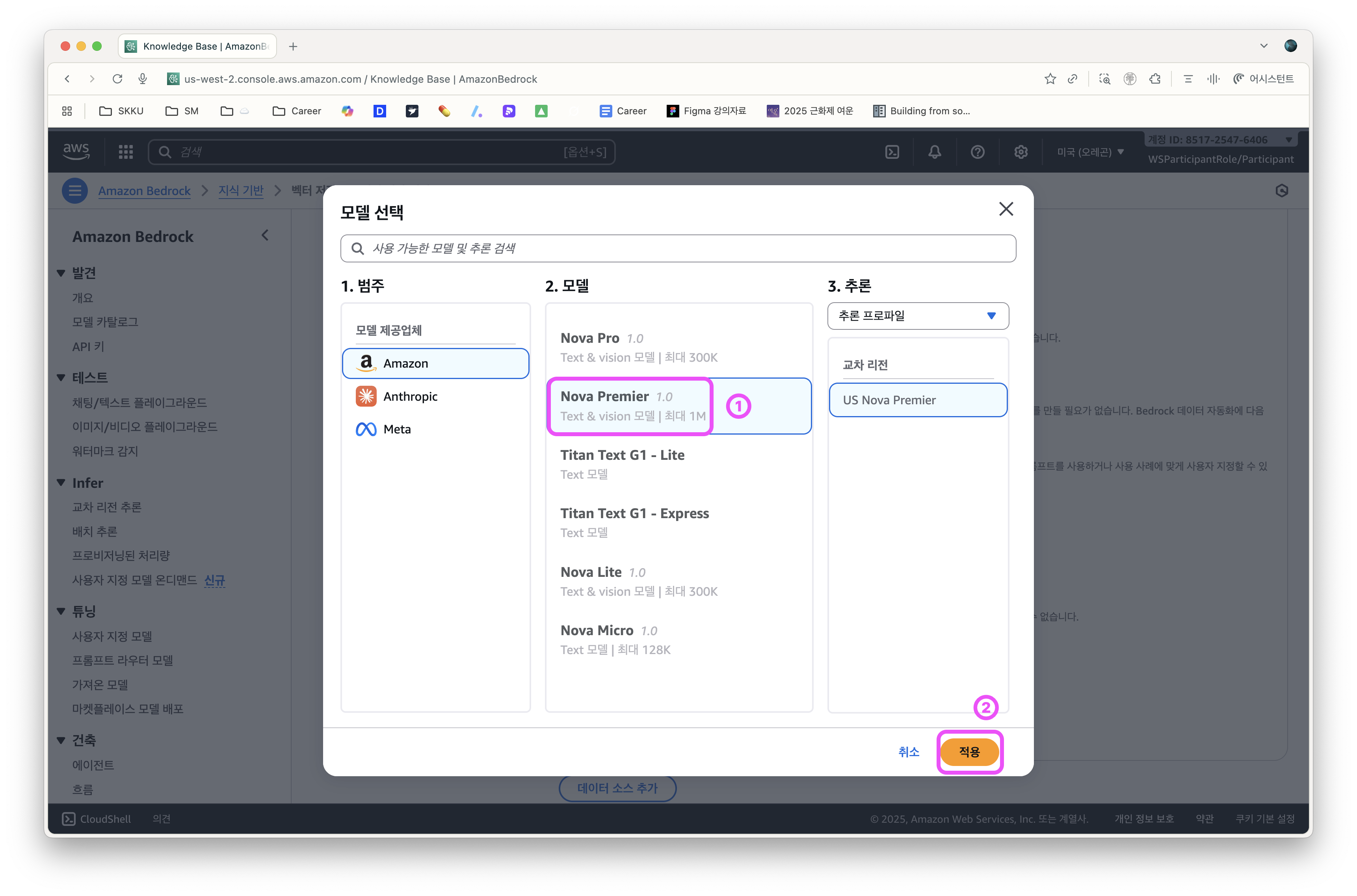
Task: Open the blue D bookmark
Action: point(379,111)
